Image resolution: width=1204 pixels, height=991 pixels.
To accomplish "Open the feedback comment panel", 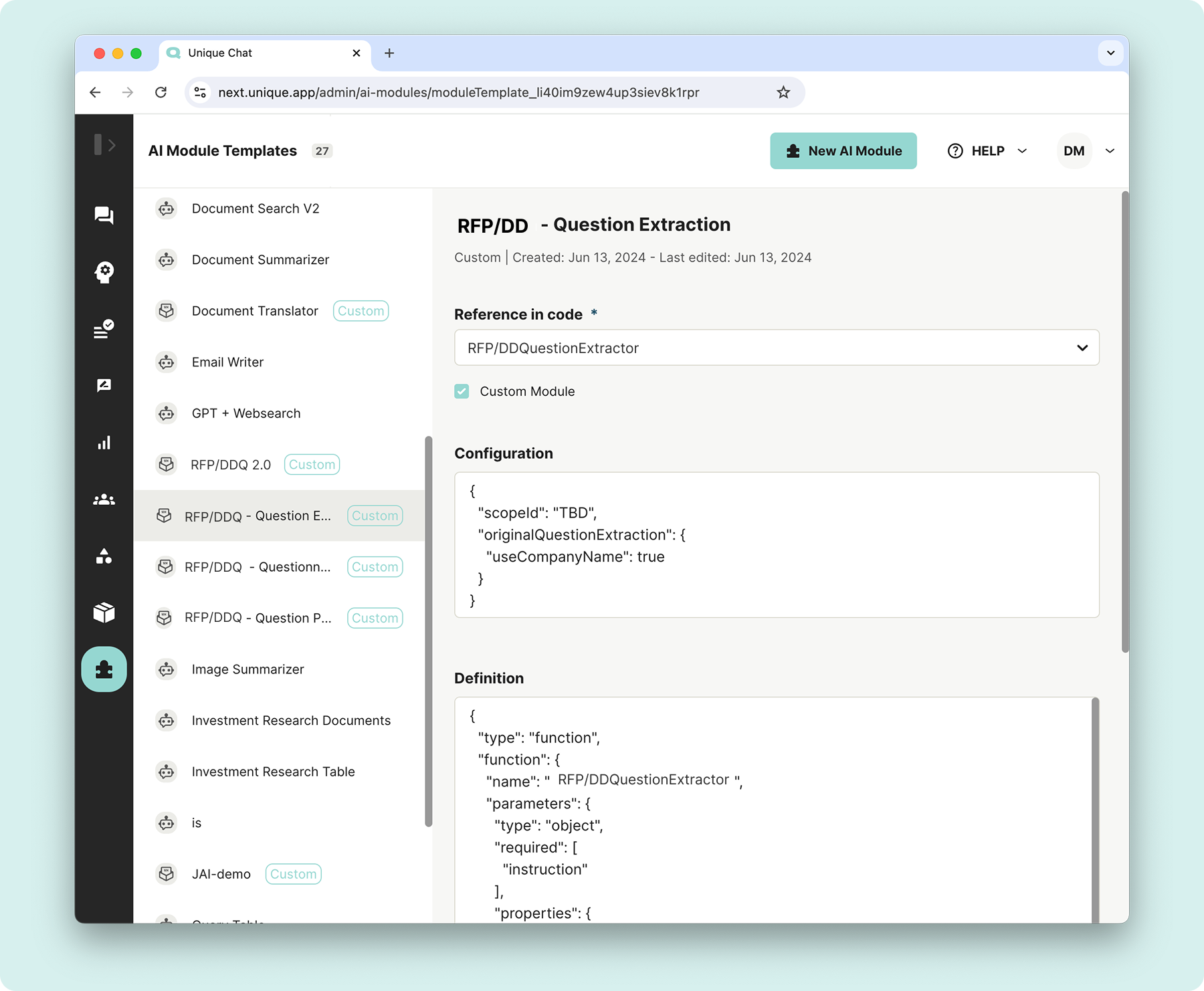I will tap(104, 384).
